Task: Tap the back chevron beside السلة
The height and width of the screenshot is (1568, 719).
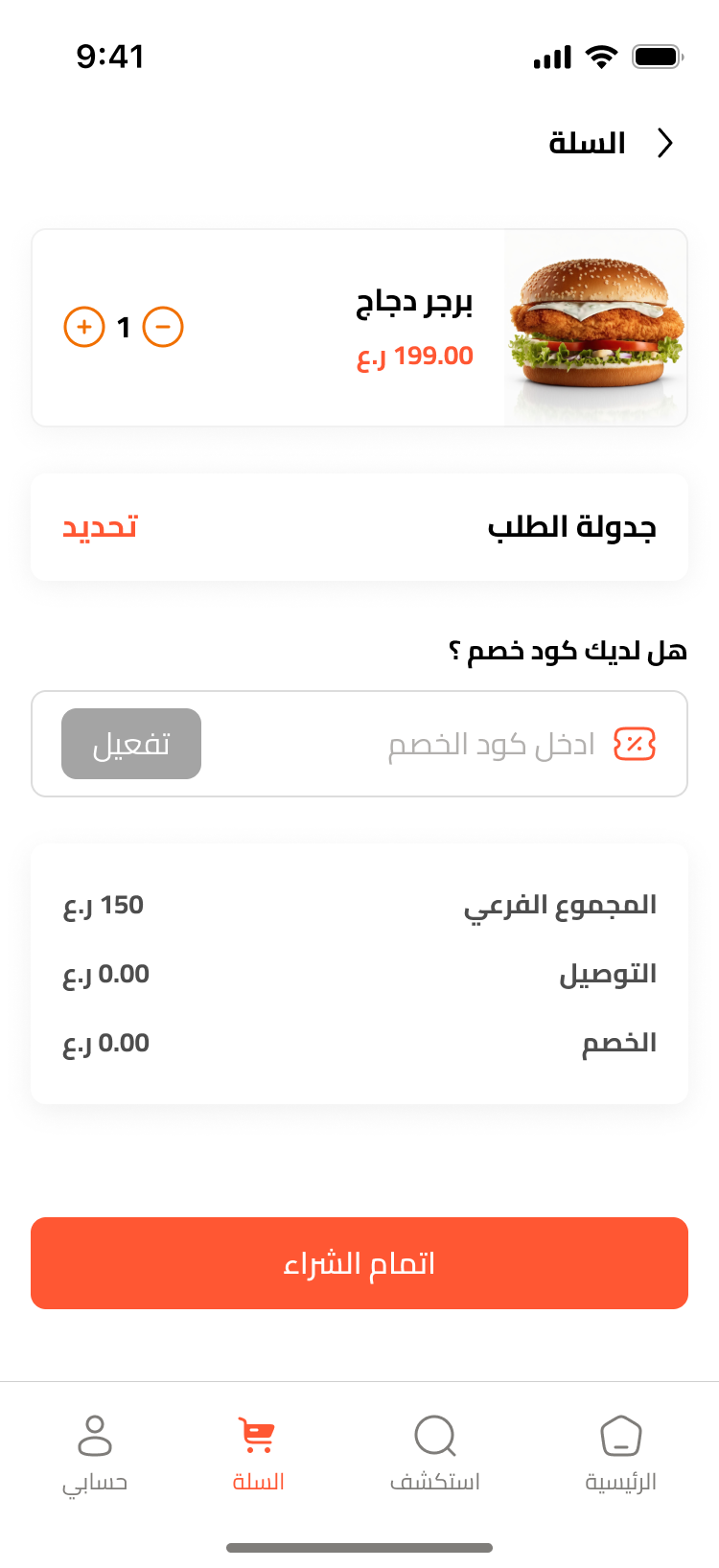Action: [665, 143]
